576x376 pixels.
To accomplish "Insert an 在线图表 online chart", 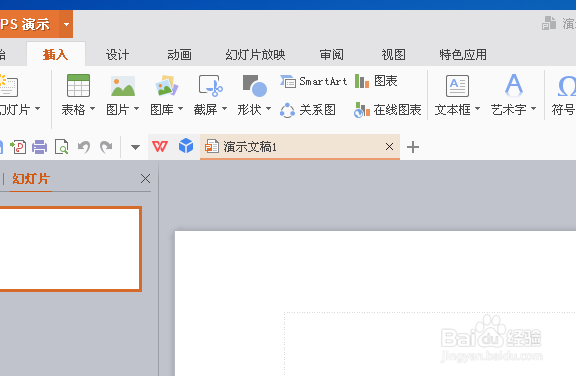I will click(388, 109).
